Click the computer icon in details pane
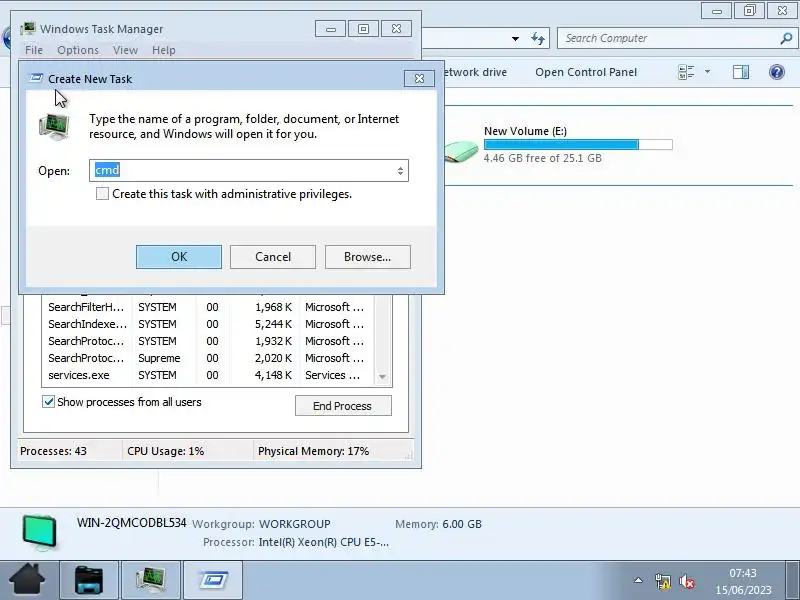Viewport: 800px width, 600px height. pyautogui.click(x=40, y=532)
